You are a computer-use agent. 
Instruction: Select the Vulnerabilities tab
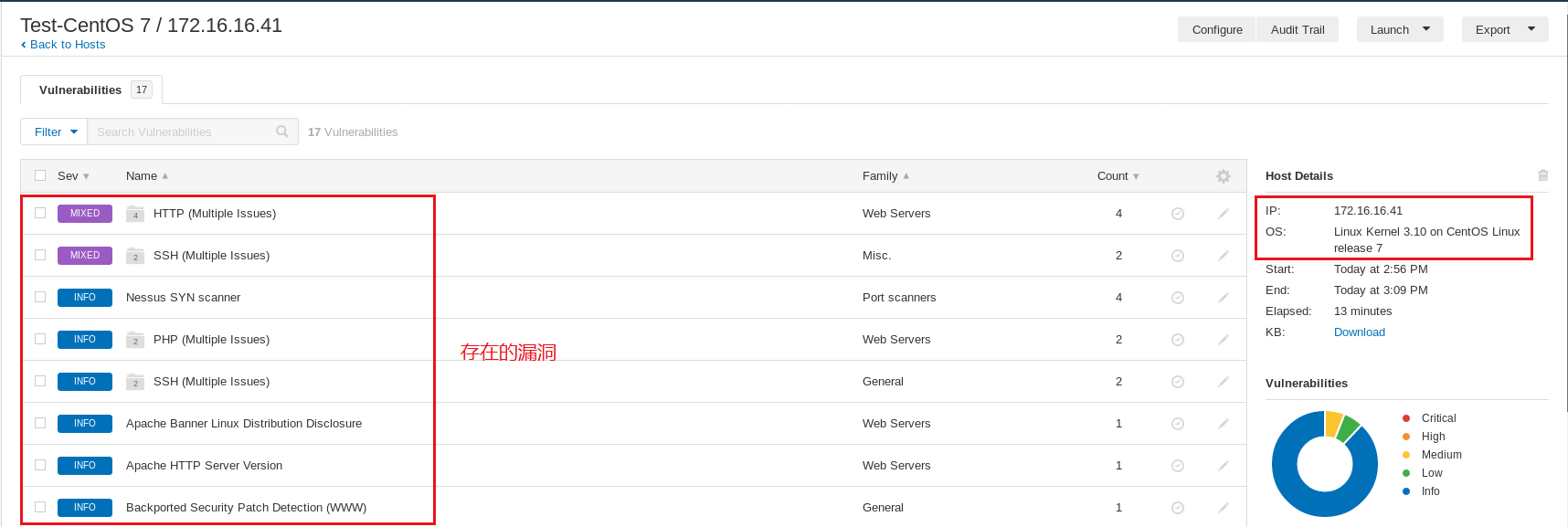[x=91, y=90]
